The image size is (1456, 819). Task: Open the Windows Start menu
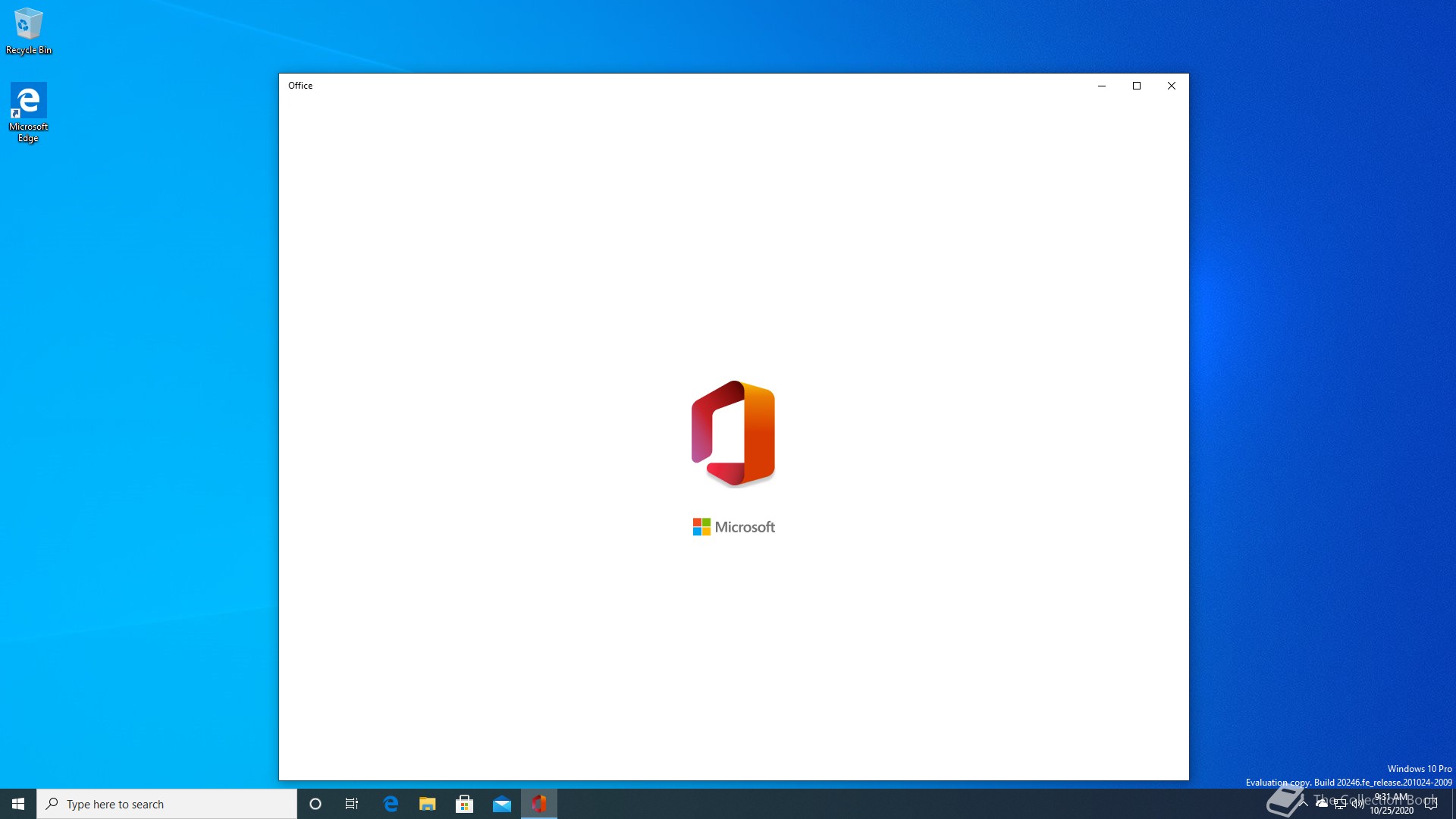point(18,804)
